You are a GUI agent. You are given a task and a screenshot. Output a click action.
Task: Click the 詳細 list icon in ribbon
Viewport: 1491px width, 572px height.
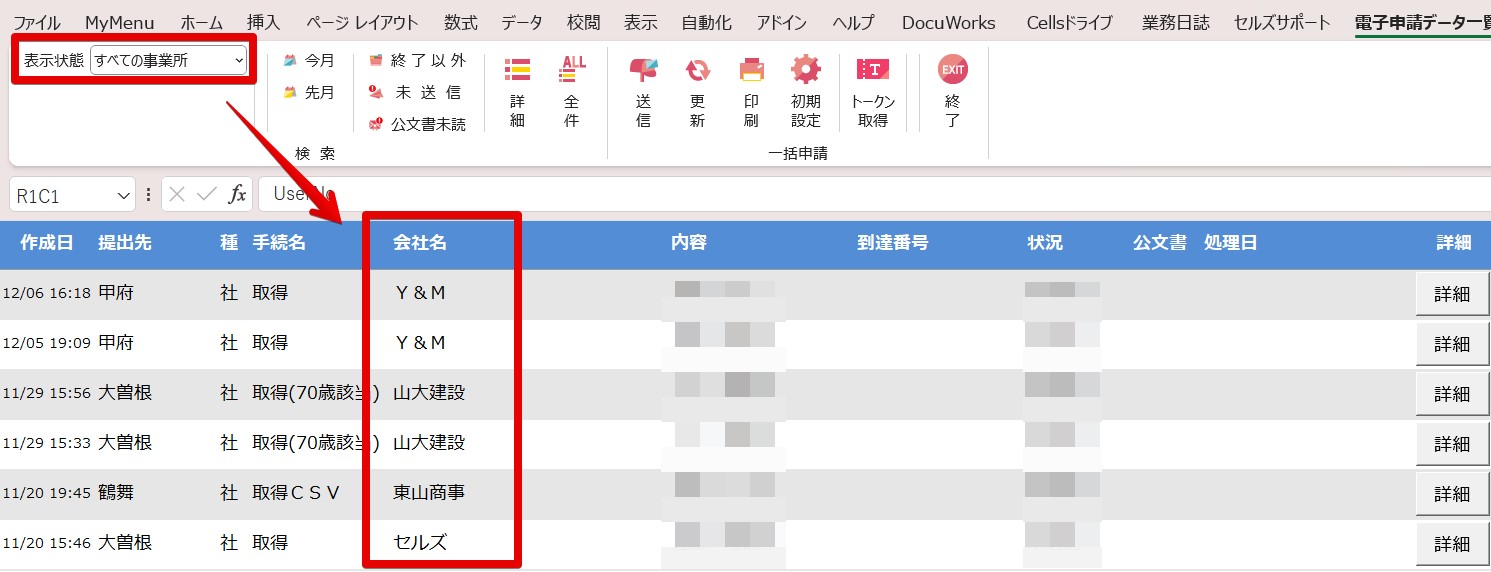517,69
